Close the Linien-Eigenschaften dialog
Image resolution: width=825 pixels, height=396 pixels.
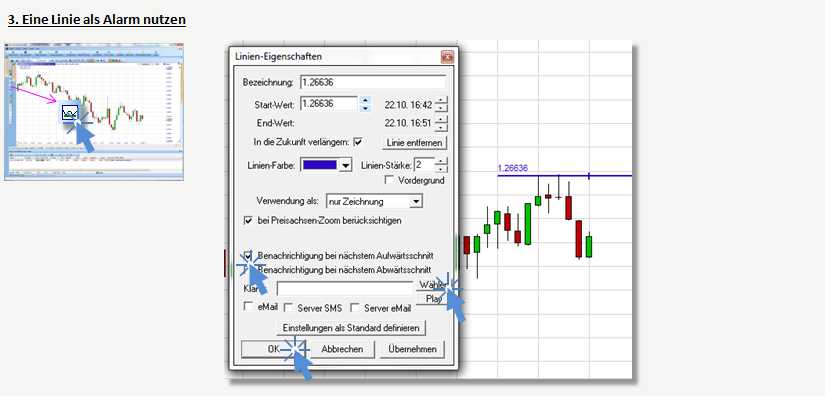pyautogui.click(x=447, y=56)
